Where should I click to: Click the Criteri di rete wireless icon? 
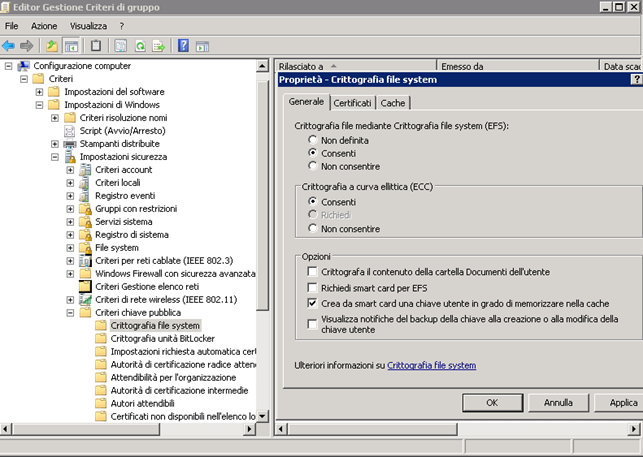point(85,300)
